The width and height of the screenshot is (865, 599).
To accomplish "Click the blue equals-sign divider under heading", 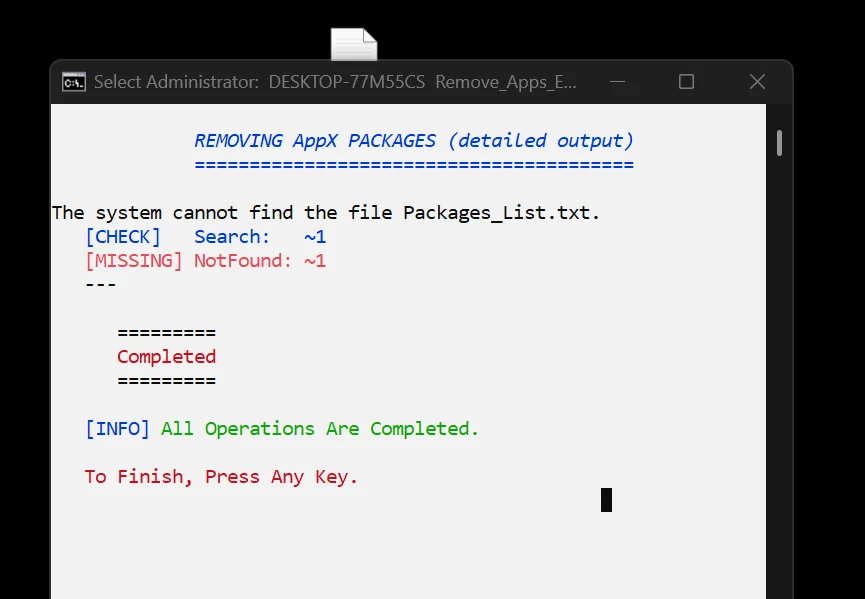I will (x=414, y=165).
